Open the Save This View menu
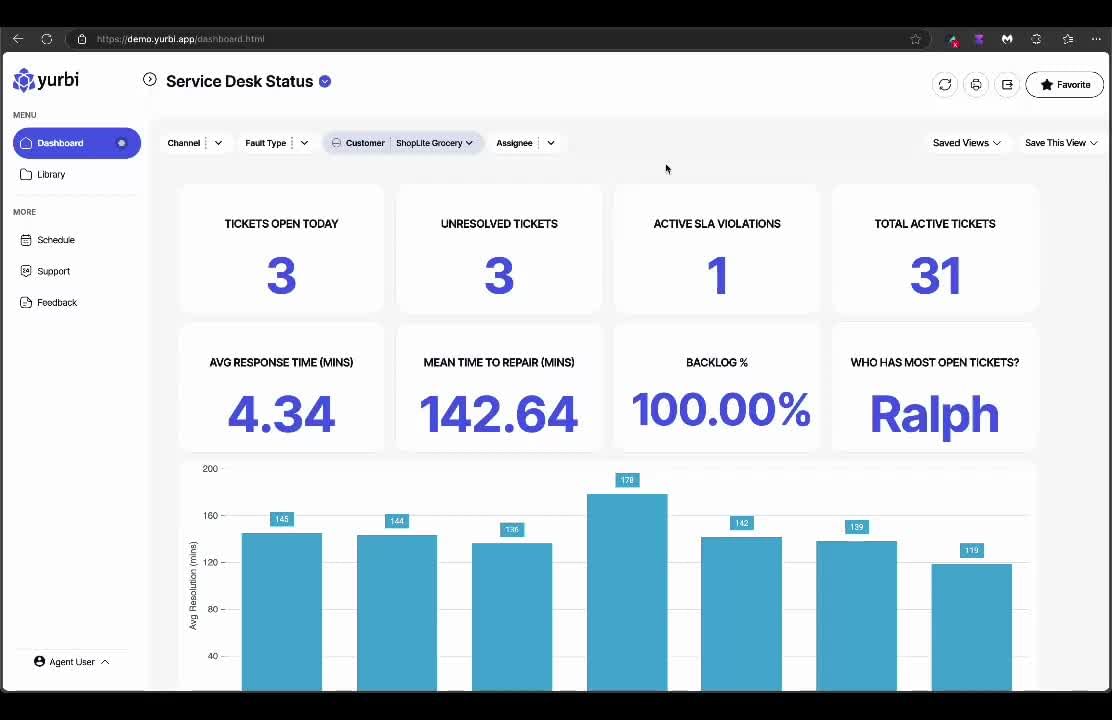Screen dimensions: 1112x720 [x=1060, y=143]
